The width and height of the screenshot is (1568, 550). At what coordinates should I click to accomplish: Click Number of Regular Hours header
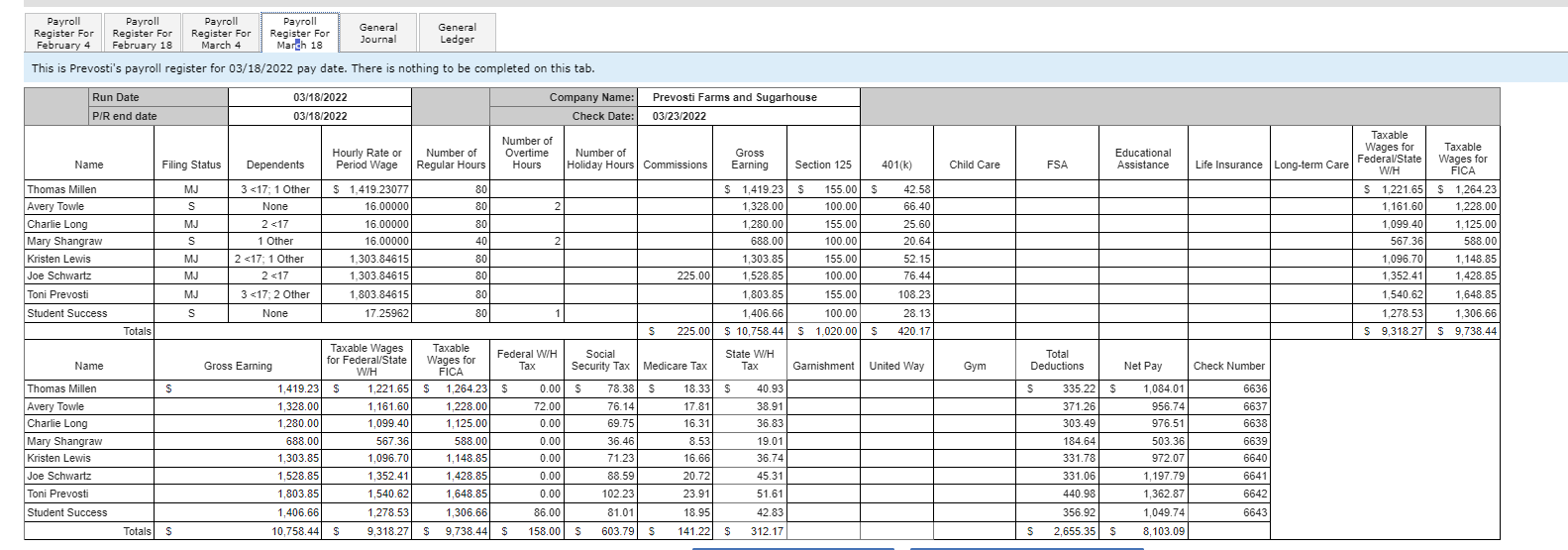[451, 159]
